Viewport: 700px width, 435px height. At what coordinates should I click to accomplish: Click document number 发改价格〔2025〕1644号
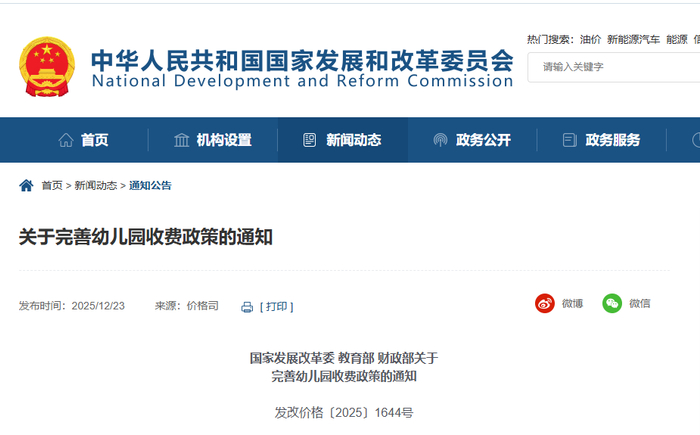(344, 413)
